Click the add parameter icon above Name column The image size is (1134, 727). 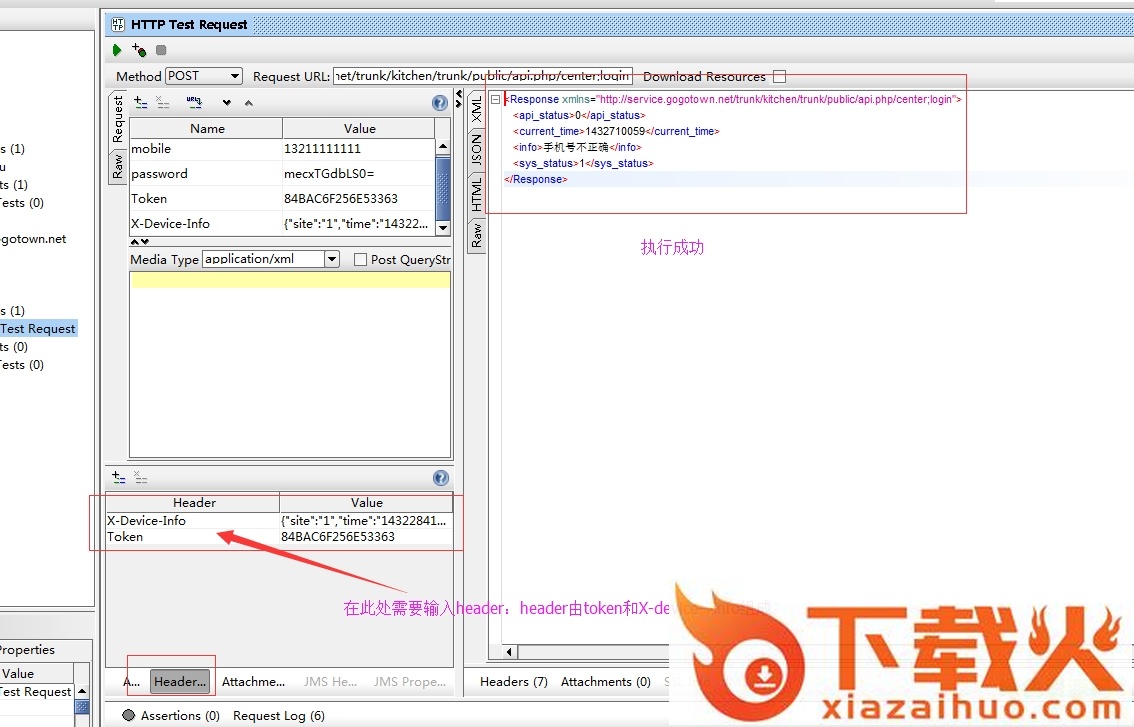(141, 103)
